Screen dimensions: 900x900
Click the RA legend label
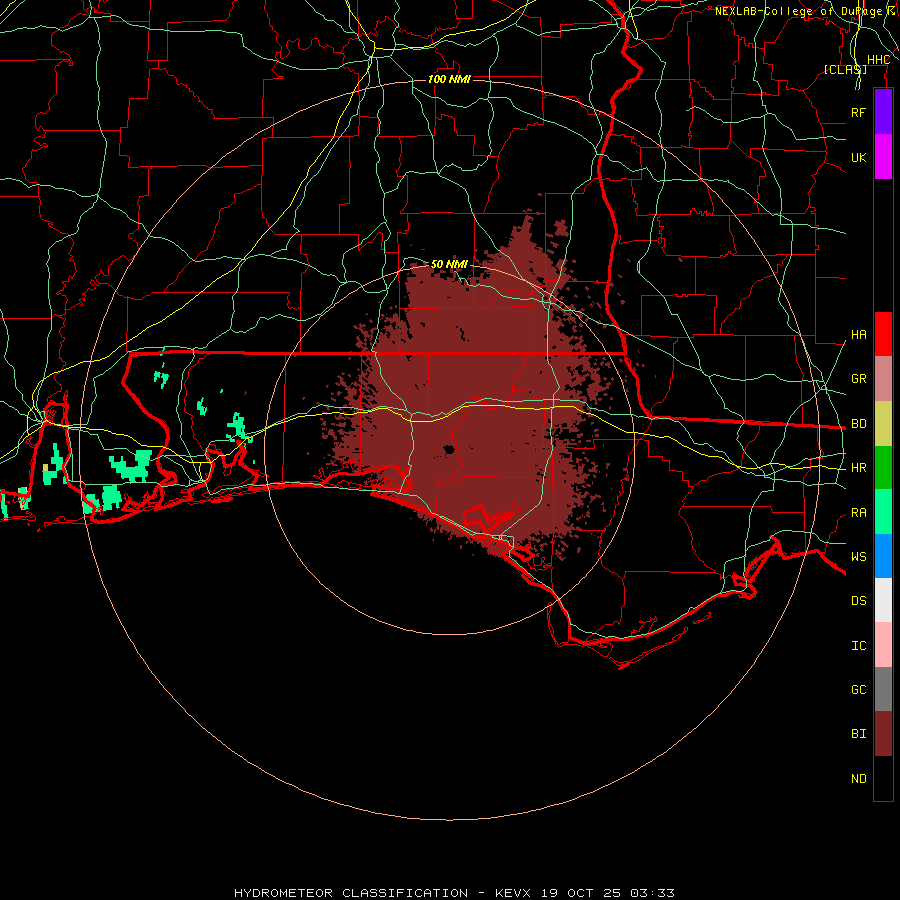[x=858, y=513]
